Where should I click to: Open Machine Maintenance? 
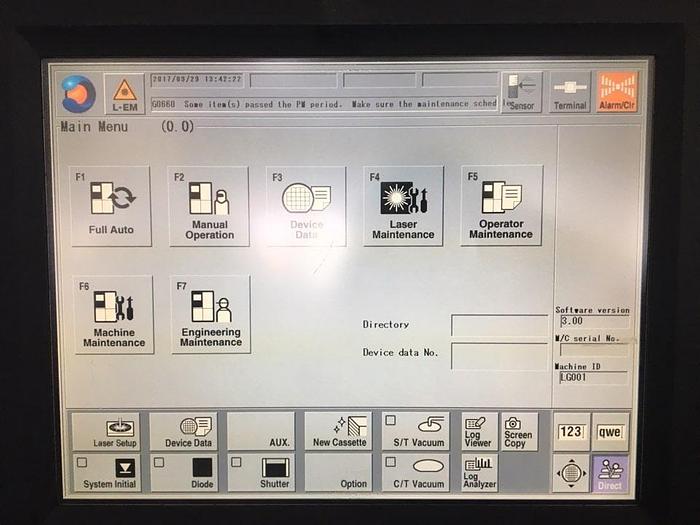point(113,314)
